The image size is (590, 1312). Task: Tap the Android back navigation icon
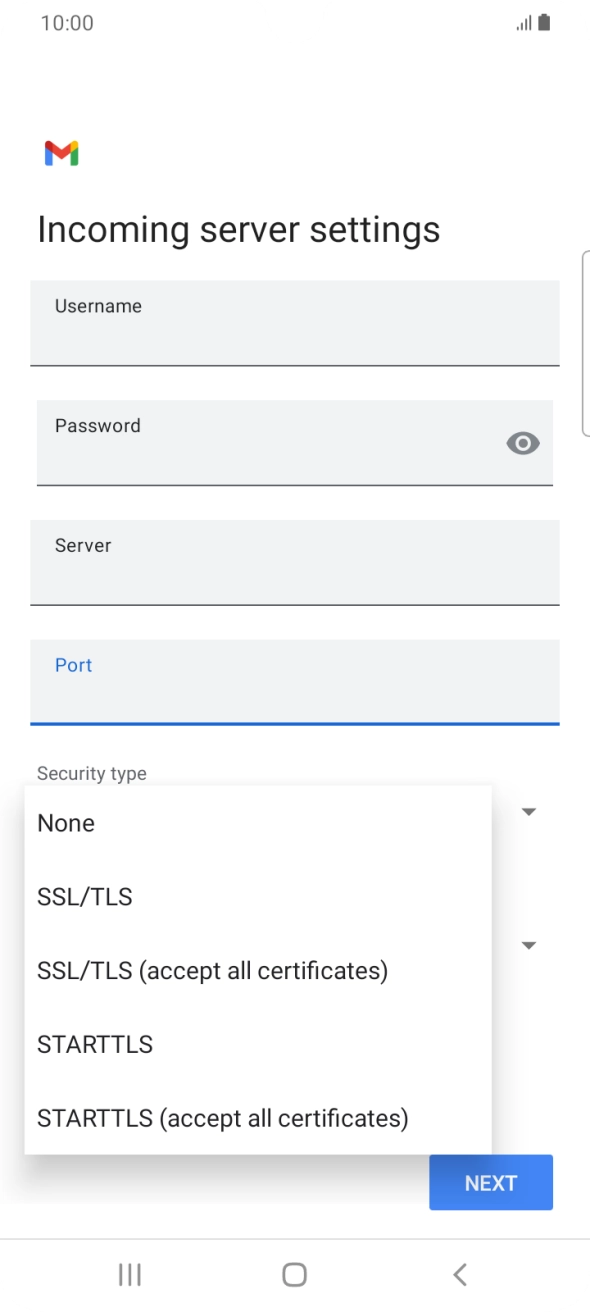pos(460,1274)
